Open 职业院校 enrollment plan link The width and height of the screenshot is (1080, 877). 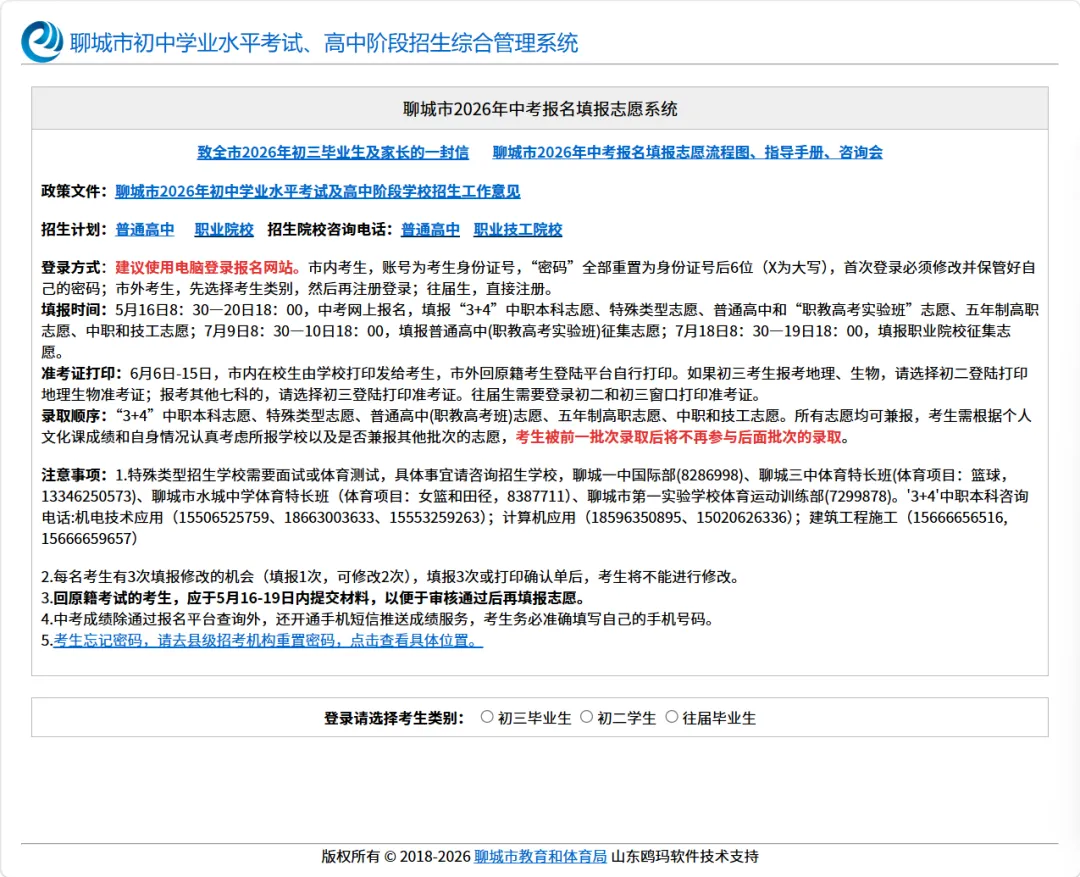coord(224,229)
